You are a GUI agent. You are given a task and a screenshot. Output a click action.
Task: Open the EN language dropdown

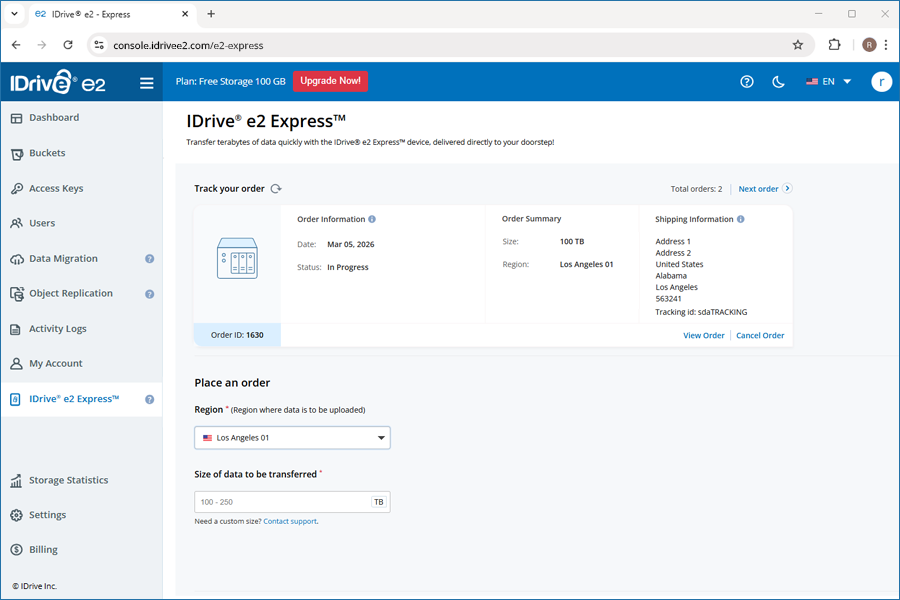click(828, 82)
